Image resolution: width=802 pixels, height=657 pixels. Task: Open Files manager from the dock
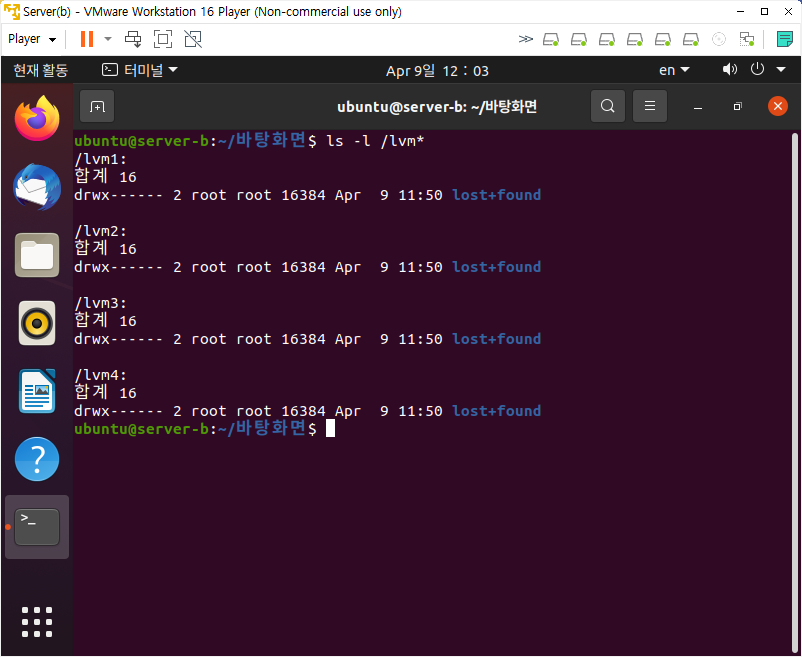pyautogui.click(x=37, y=255)
